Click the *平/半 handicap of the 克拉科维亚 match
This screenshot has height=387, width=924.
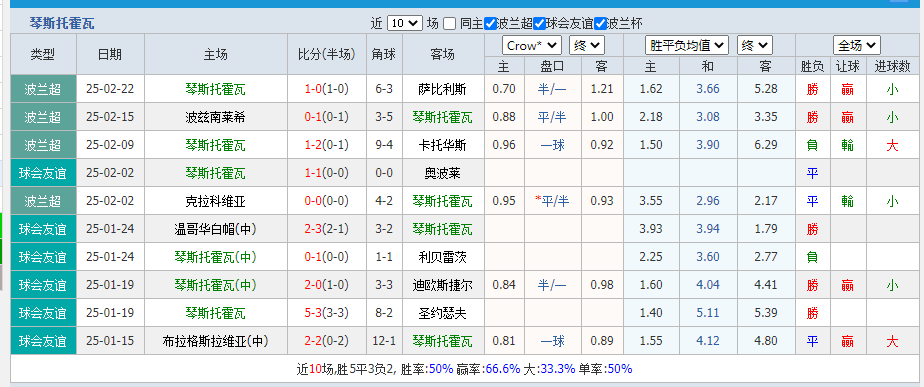[x=552, y=201]
